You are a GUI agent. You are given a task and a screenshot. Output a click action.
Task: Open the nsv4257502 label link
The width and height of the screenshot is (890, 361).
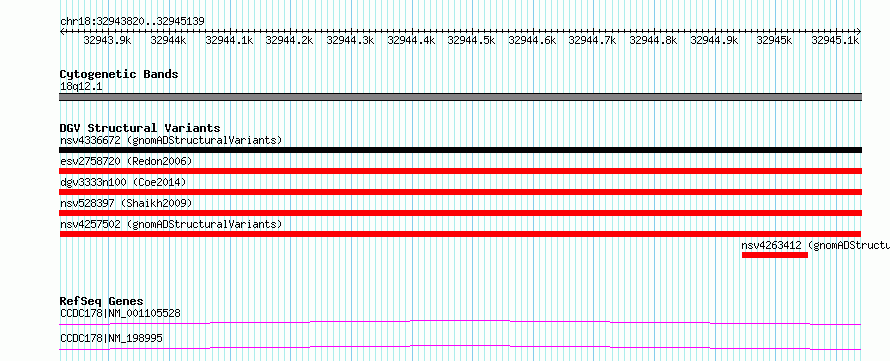tap(171, 224)
